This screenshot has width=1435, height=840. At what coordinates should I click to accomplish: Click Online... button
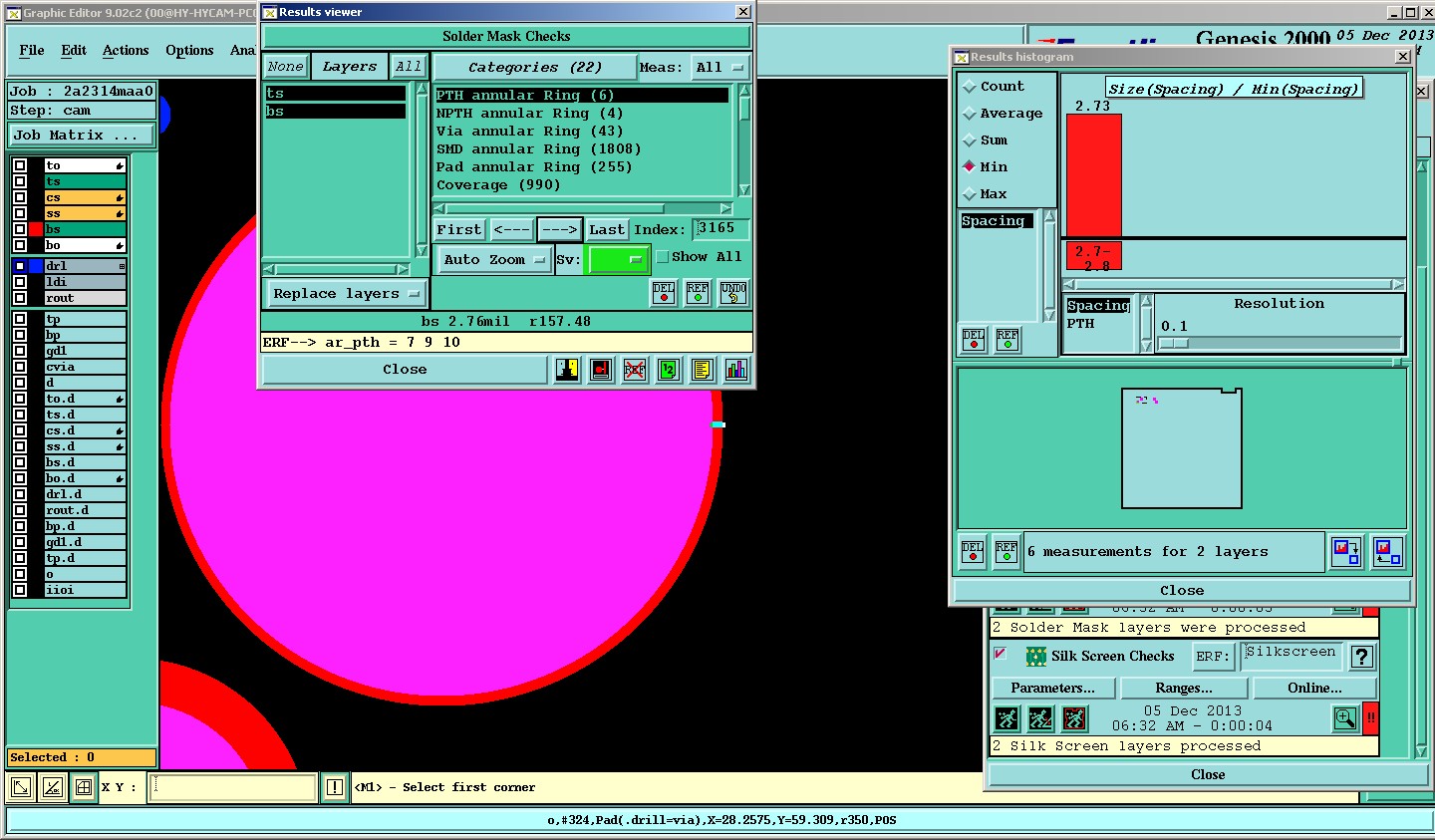(1314, 689)
